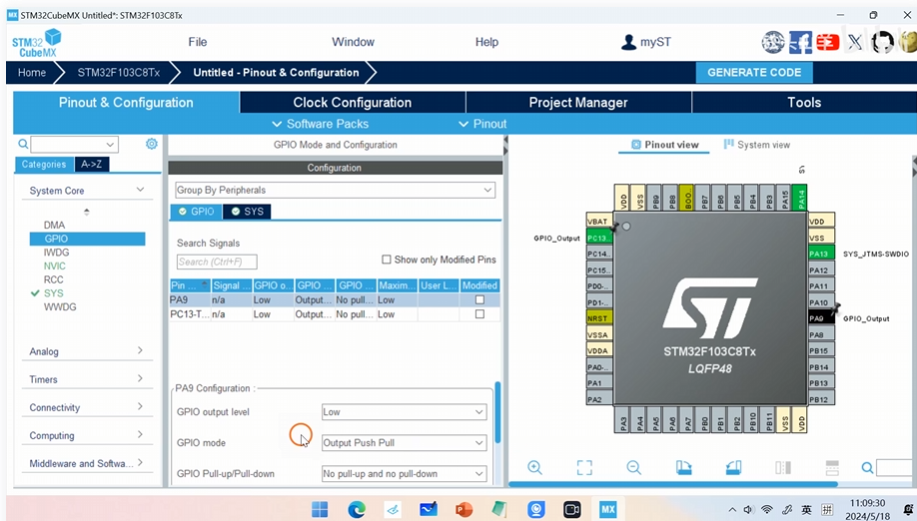Open the settings gear in categories panel
Viewport: 917px width, 521px height.
point(151,144)
